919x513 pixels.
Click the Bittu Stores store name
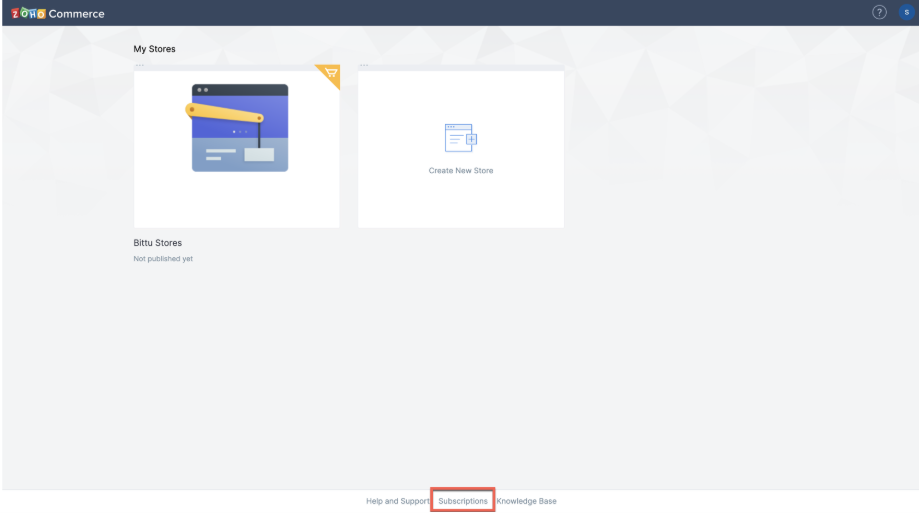(158, 243)
